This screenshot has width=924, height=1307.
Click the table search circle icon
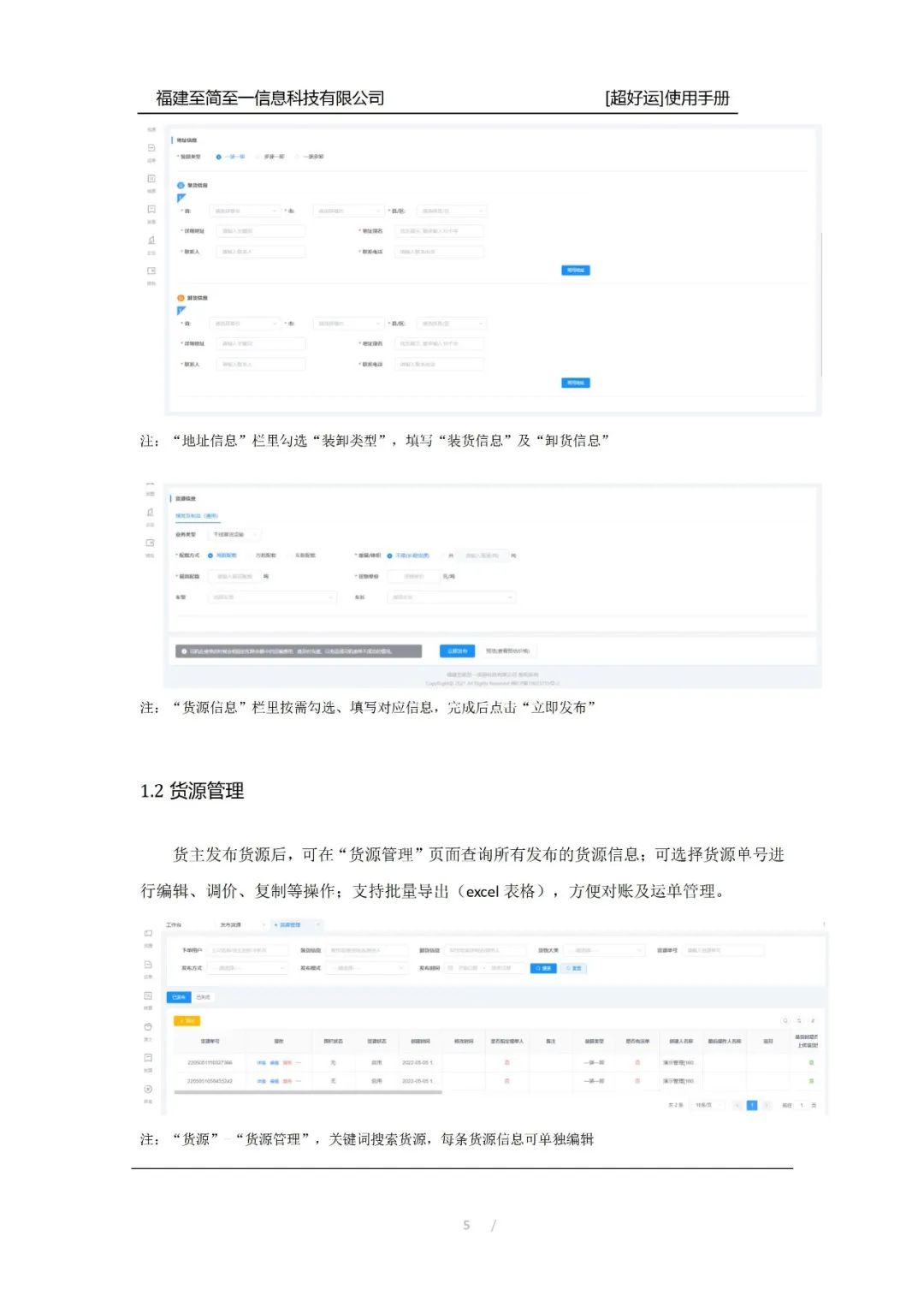[785, 1021]
